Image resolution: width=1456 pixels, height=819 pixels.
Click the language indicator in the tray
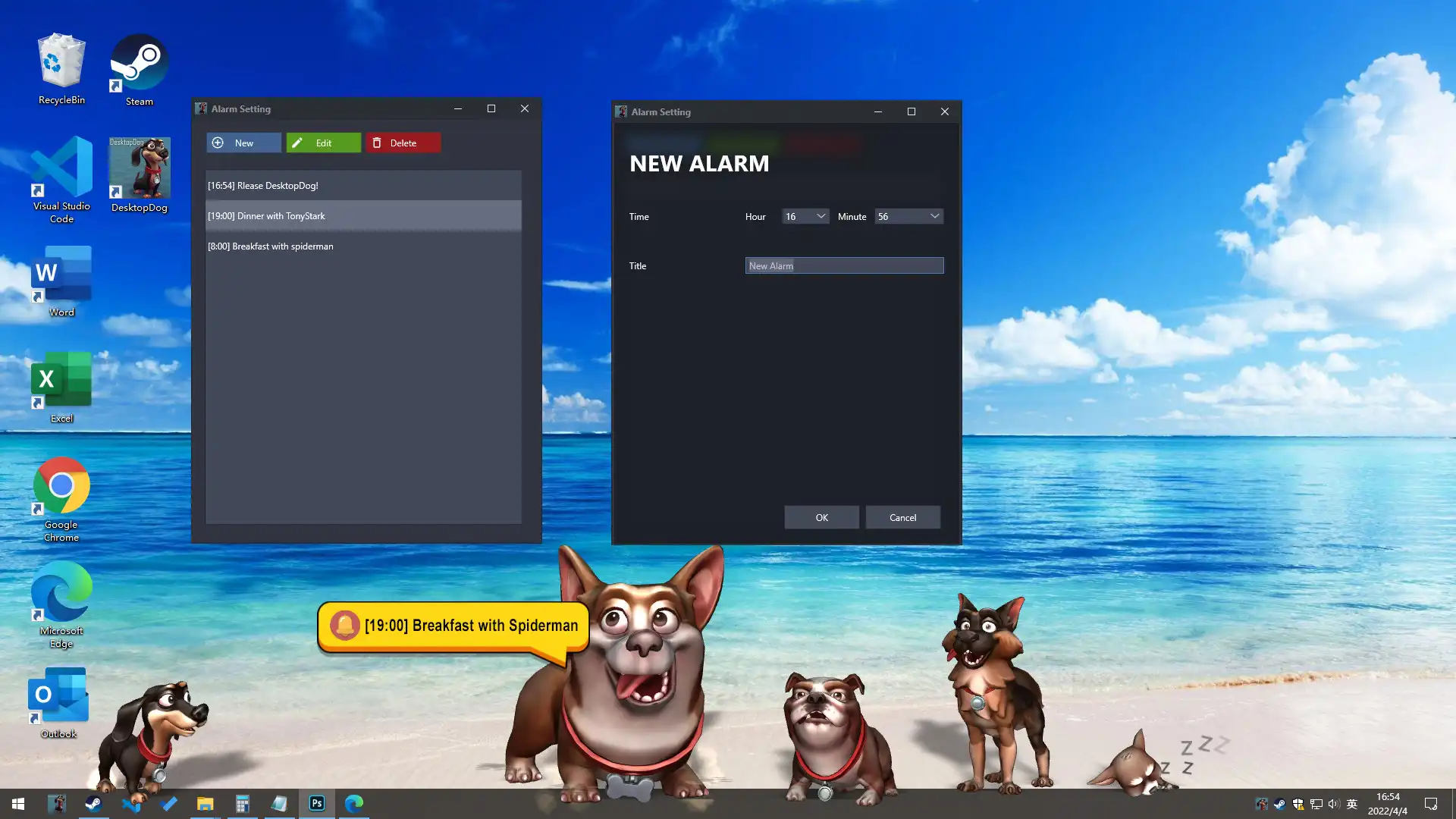tap(1352, 803)
